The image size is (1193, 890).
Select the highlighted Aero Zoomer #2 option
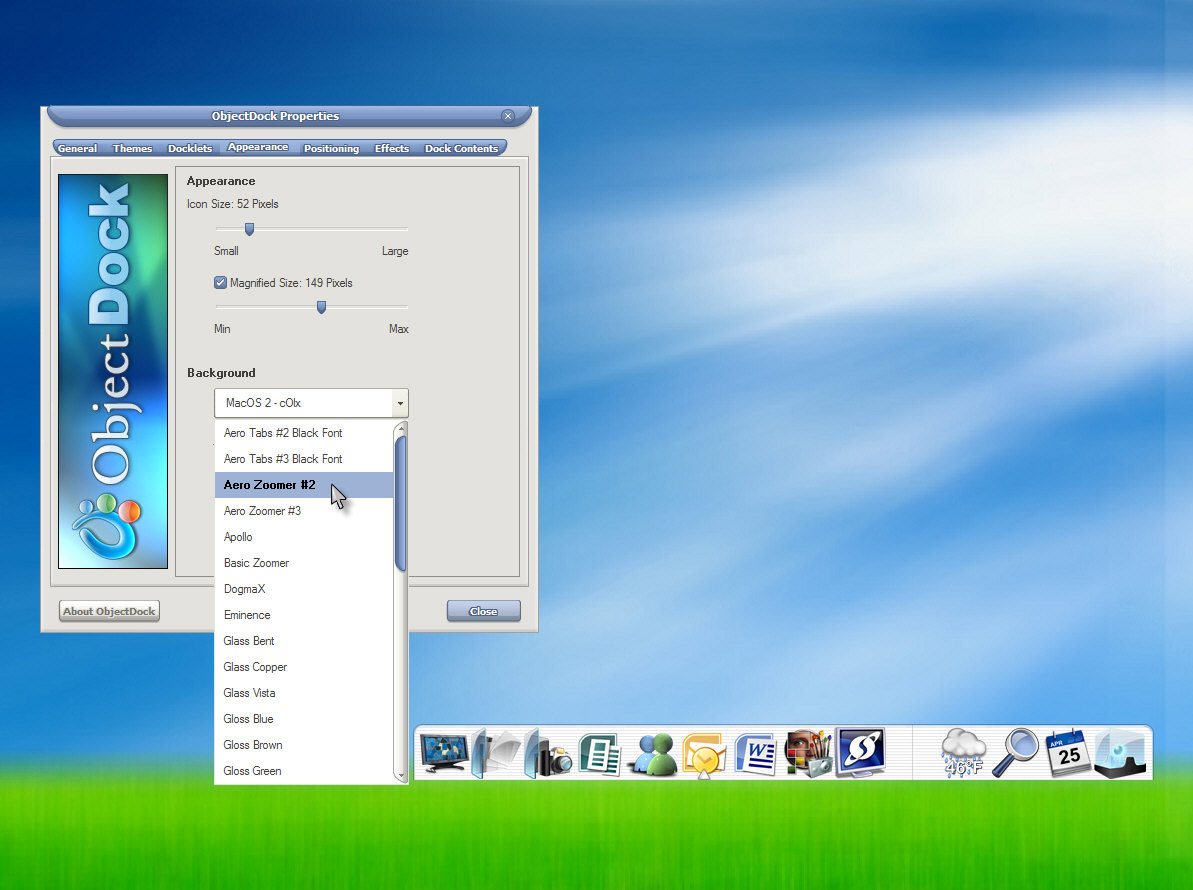coord(304,485)
